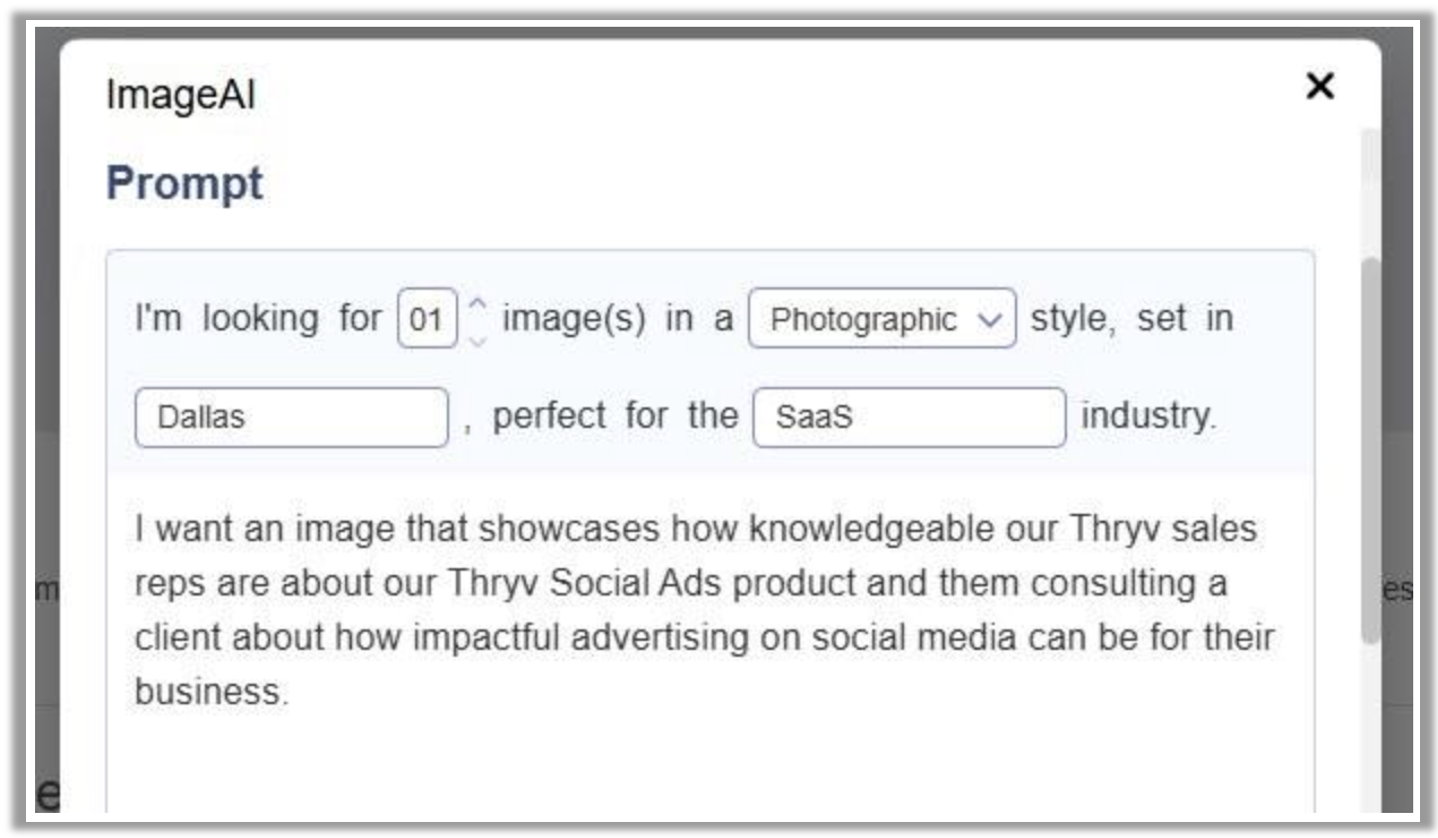Close the ImageAI dialog with the X
The height and width of the screenshot is (838, 1438).
(x=1319, y=87)
